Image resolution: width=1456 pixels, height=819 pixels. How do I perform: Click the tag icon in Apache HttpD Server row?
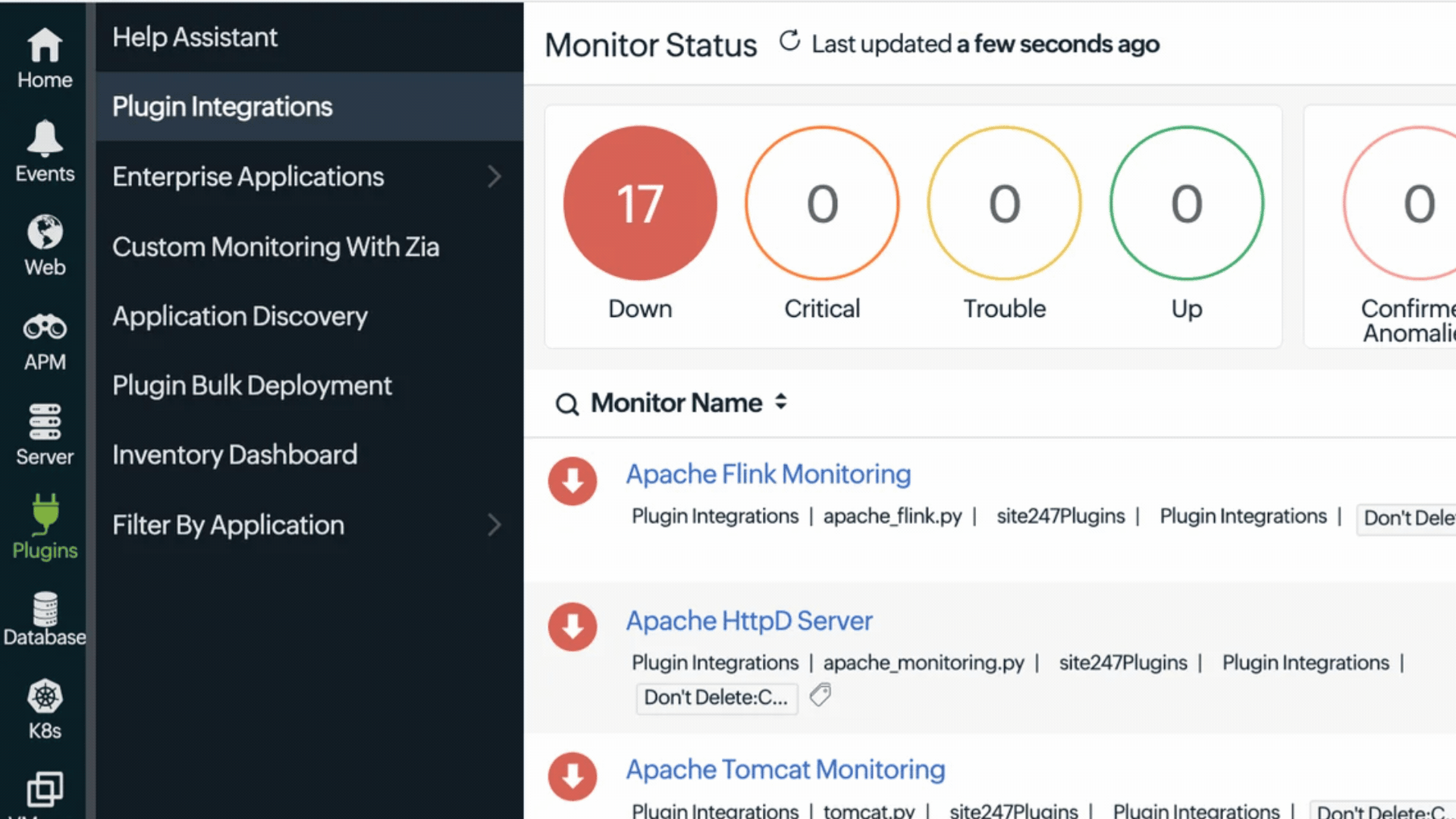[x=821, y=695]
